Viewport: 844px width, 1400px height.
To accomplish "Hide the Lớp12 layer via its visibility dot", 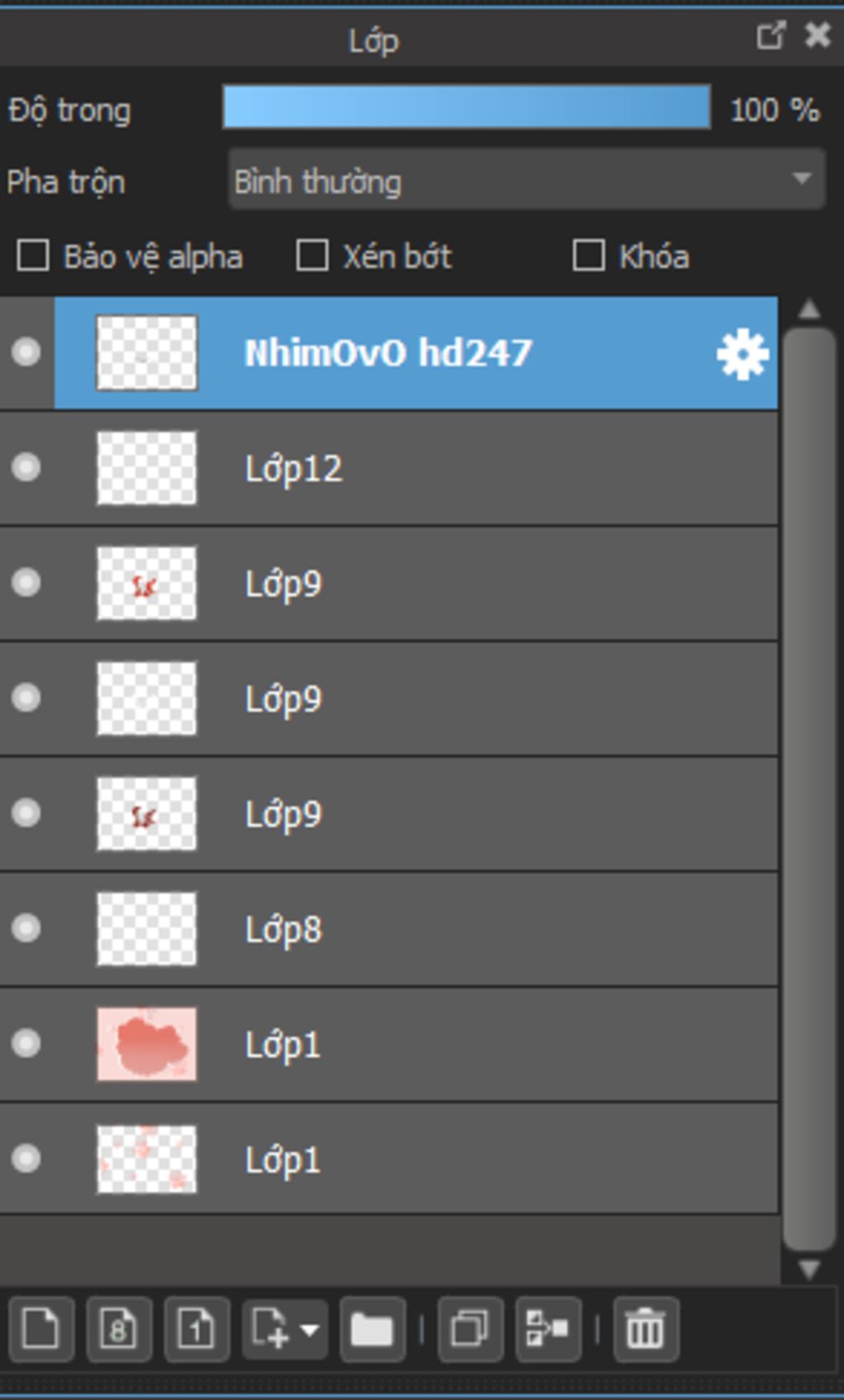I will pos(26,467).
